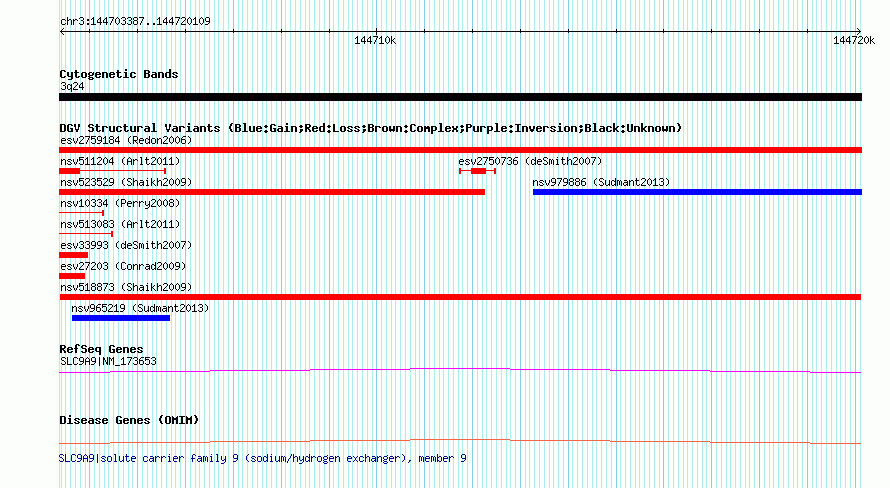Click the long red bar under nsv518873
The width and height of the screenshot is (890, 488).
[460, 297]
